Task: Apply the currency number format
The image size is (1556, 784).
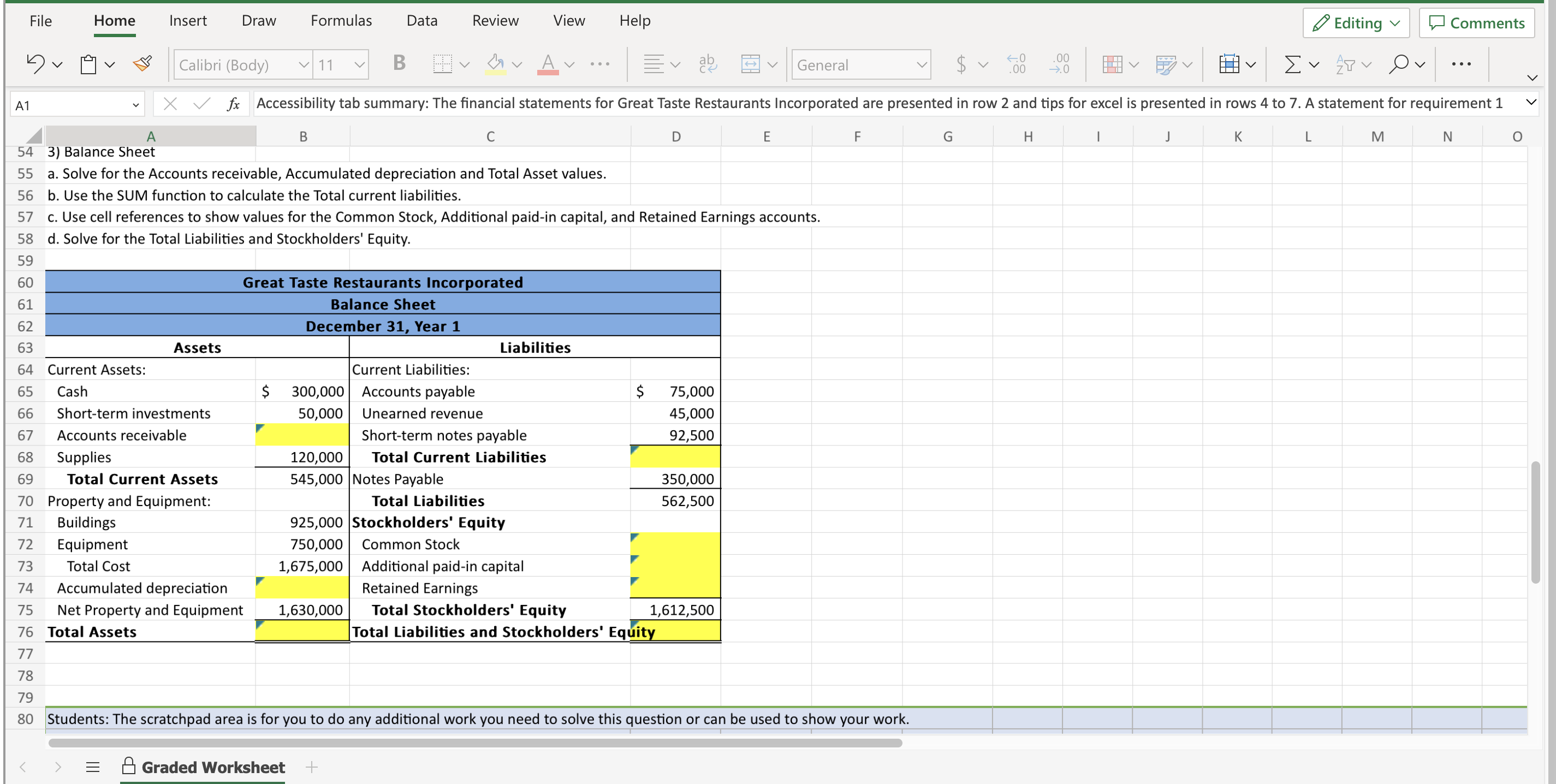Action: 961,64
